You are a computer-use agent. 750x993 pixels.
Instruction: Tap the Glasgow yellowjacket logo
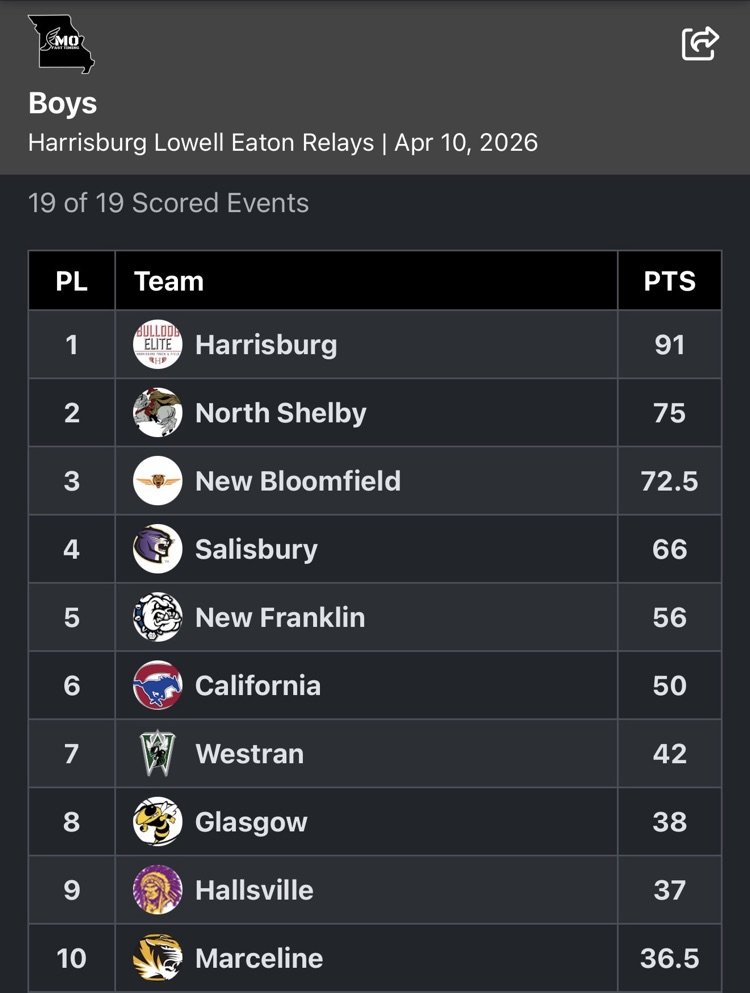coord(158,822)
